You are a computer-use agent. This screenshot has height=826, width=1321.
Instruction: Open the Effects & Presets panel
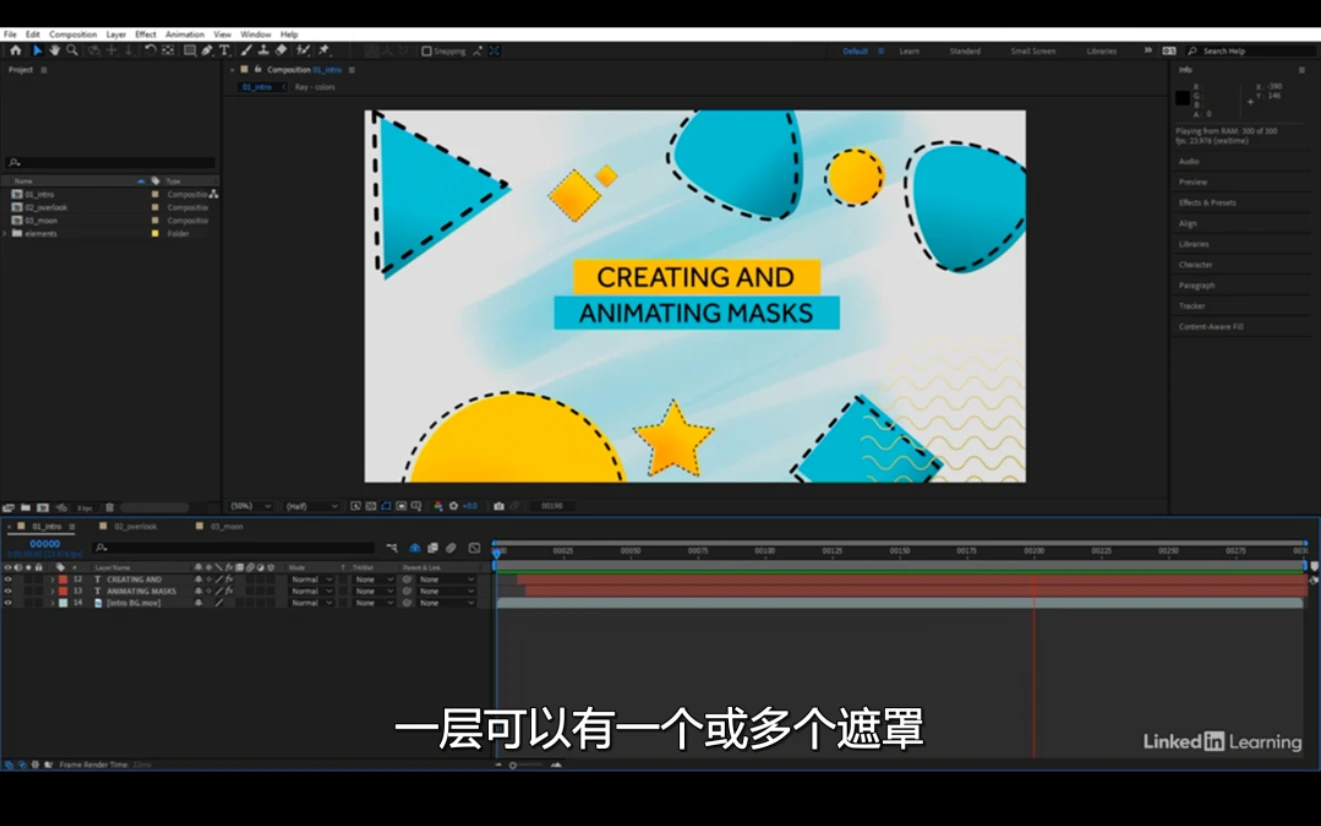point(1207,203)
